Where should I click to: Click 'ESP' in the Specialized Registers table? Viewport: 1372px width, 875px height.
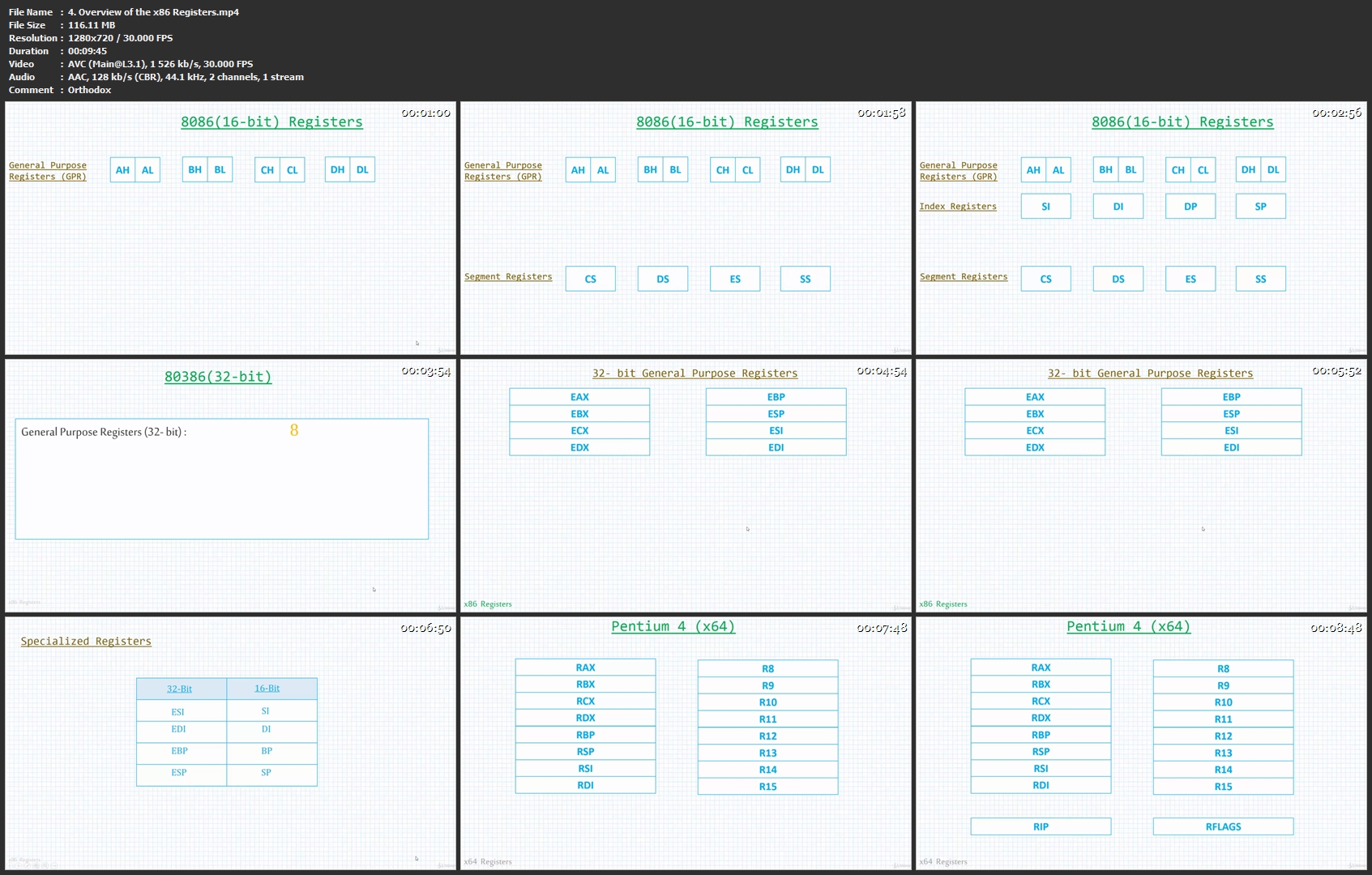click(x=178, y=773)
